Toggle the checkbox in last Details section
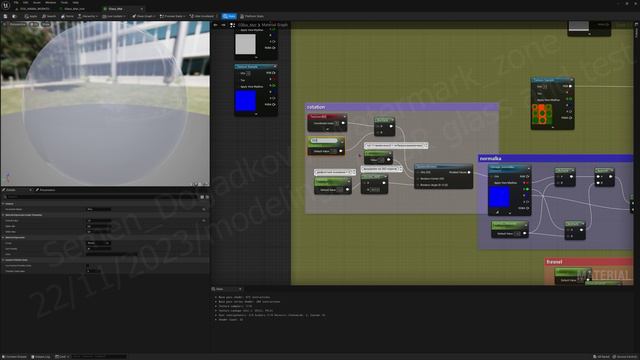This screenshot has width=640, height=360. click(x=88, y=265)
